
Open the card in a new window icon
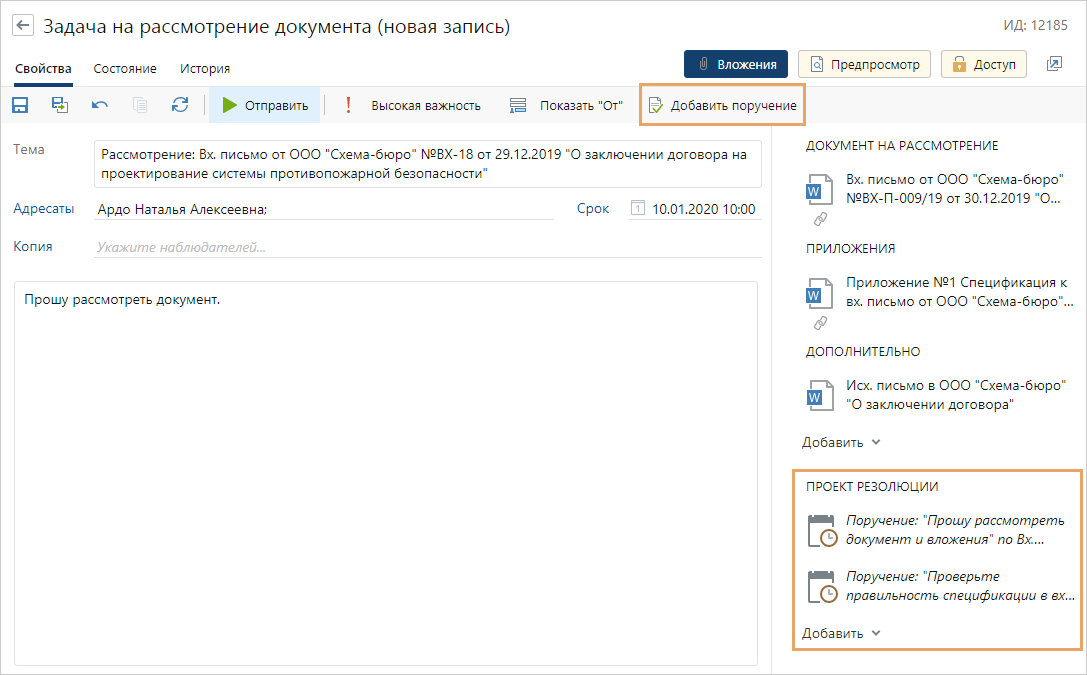coord(1054,64)
